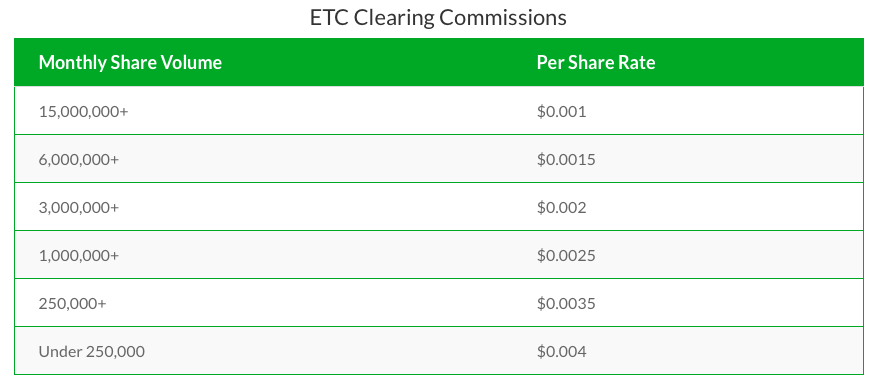Click the 250,000+ volume cell

click(x=72, y=303)
